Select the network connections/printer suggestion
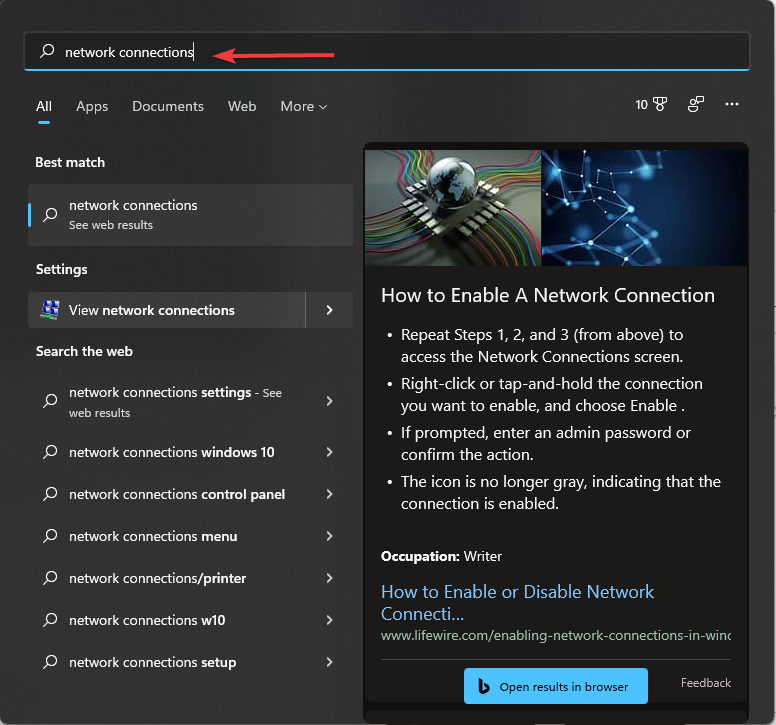 [x=157, y=578]
